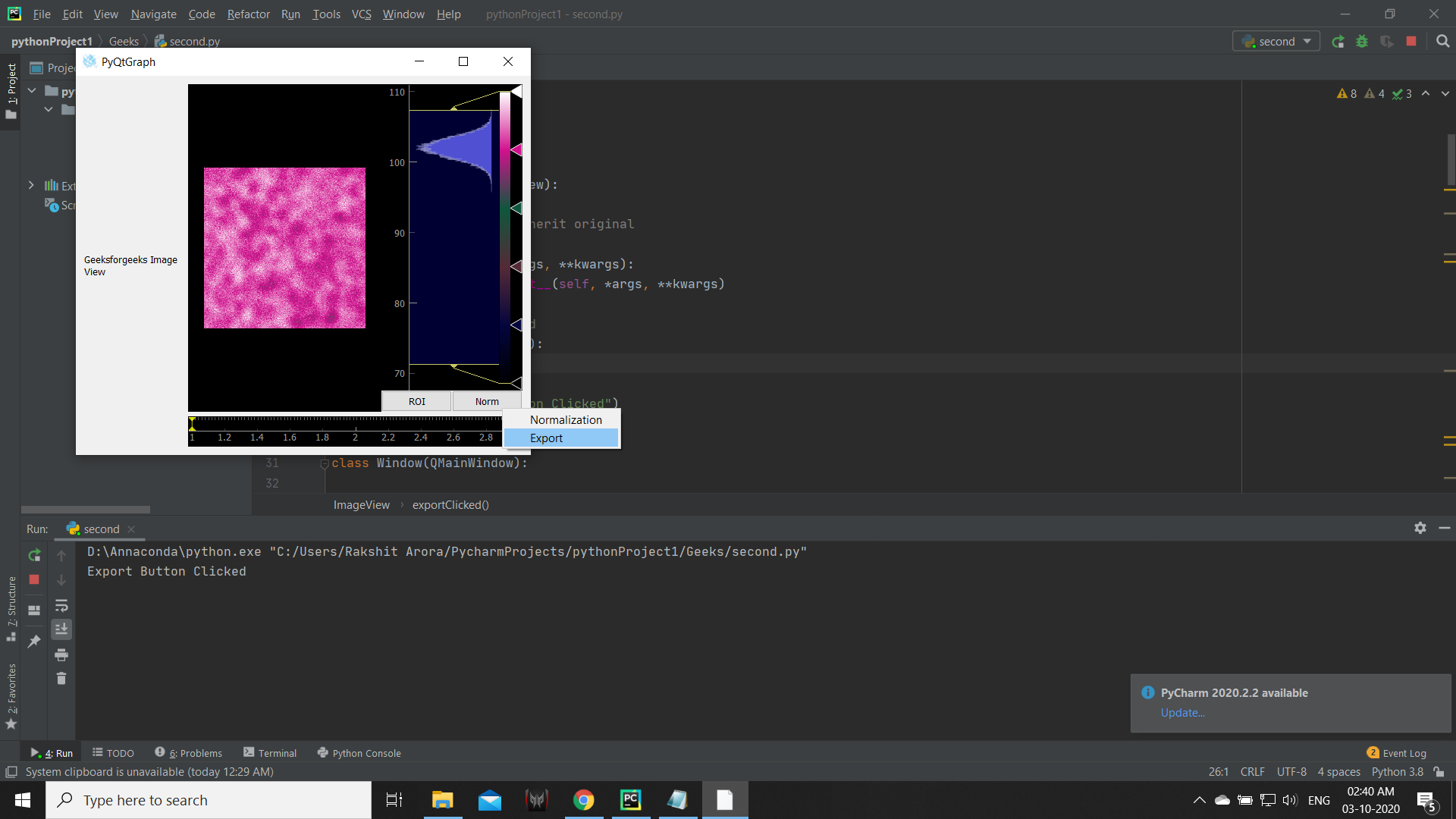Click the trash Clear All icon
The image size is (1456, 819).
pyautogui.click(x=61, y=679)
